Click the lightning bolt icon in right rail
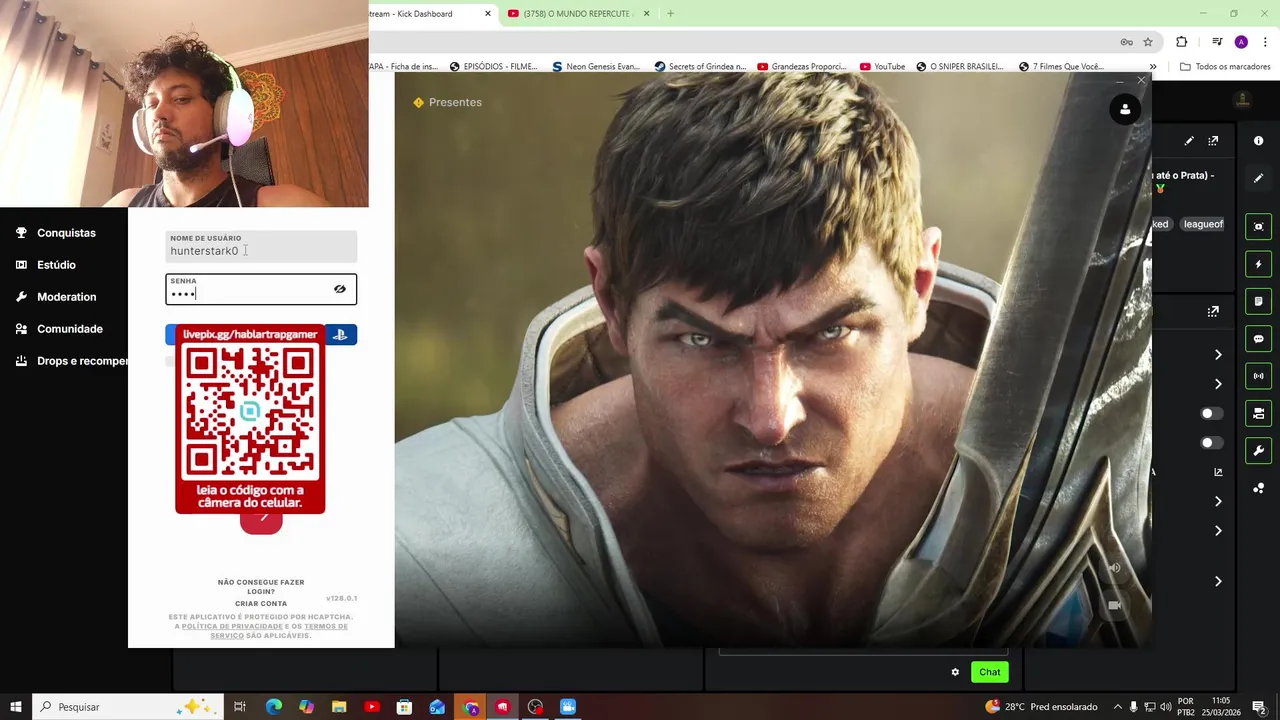 (x=1258, y=264)
